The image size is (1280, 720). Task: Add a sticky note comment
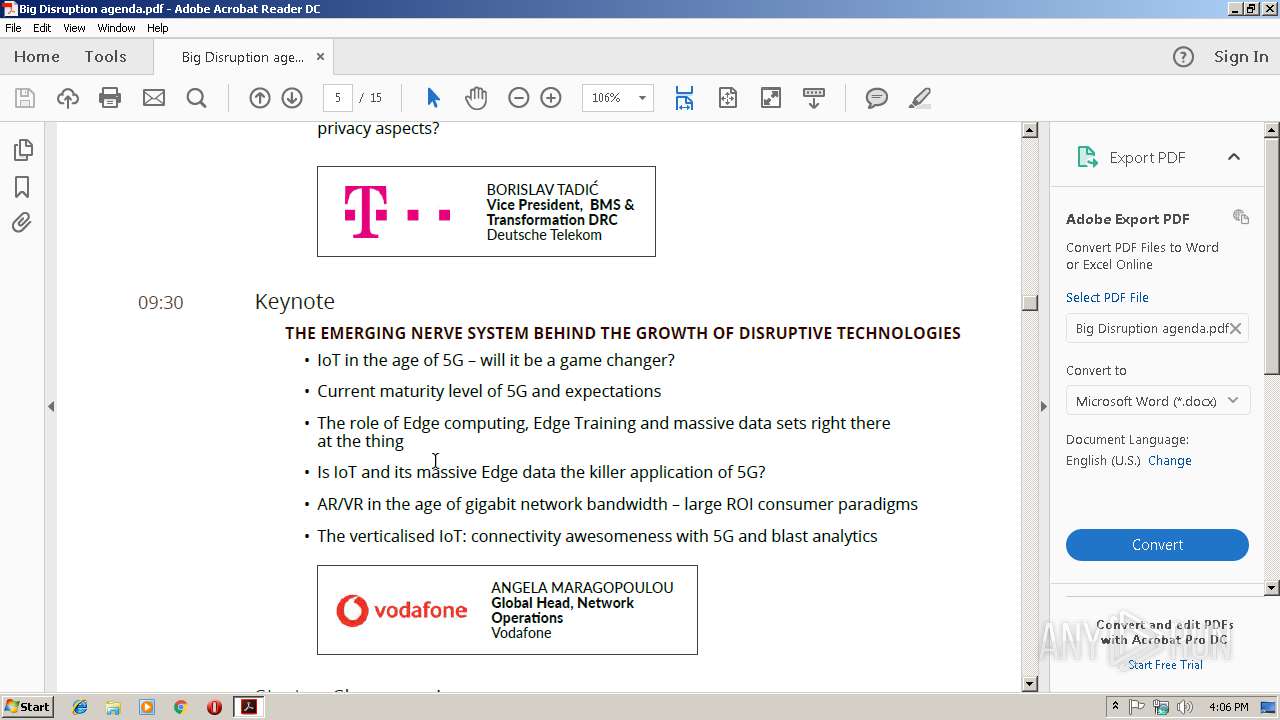point(877,98)
